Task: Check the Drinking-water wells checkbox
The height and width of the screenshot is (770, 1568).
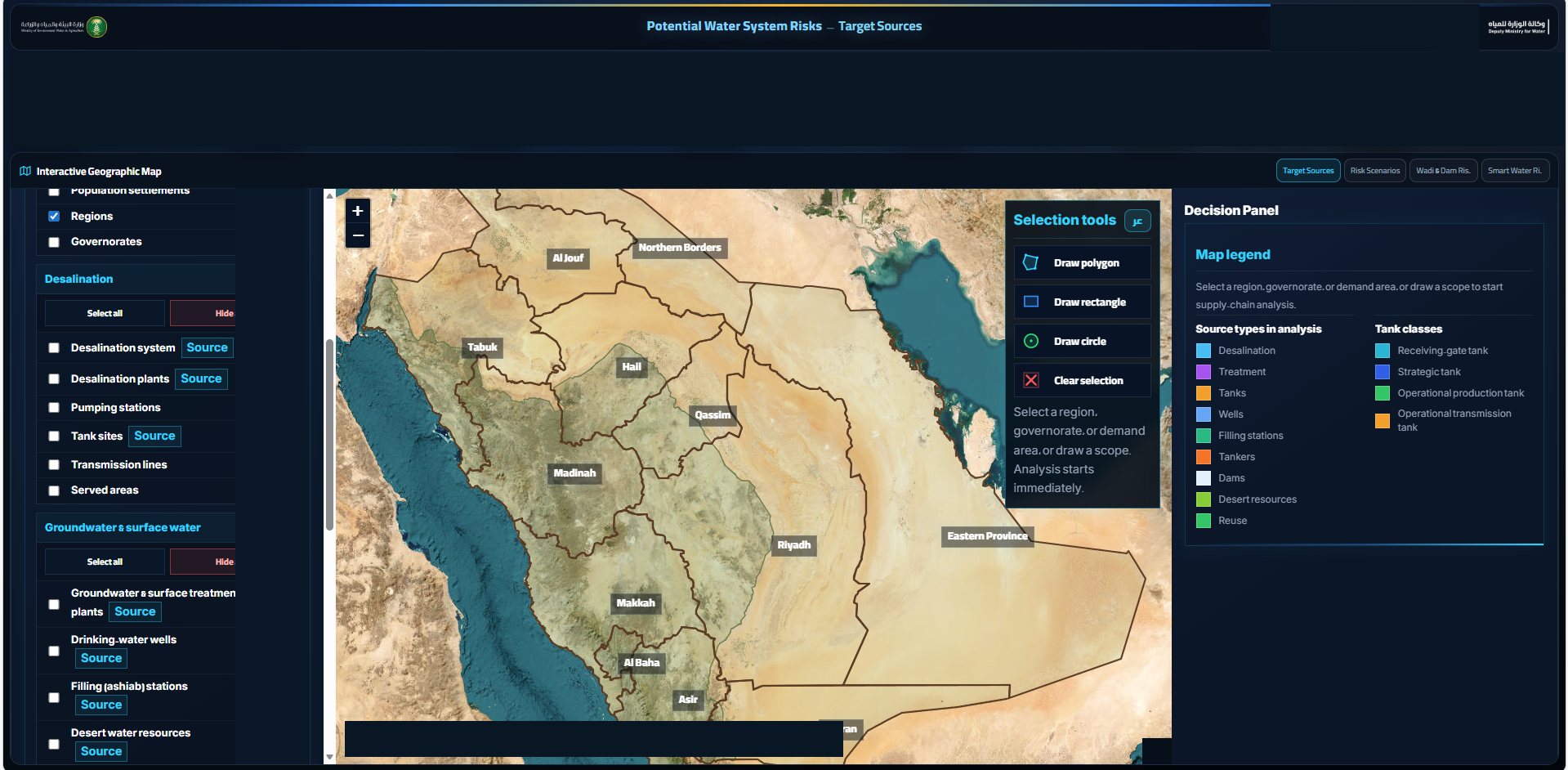Action: [54, 651]
